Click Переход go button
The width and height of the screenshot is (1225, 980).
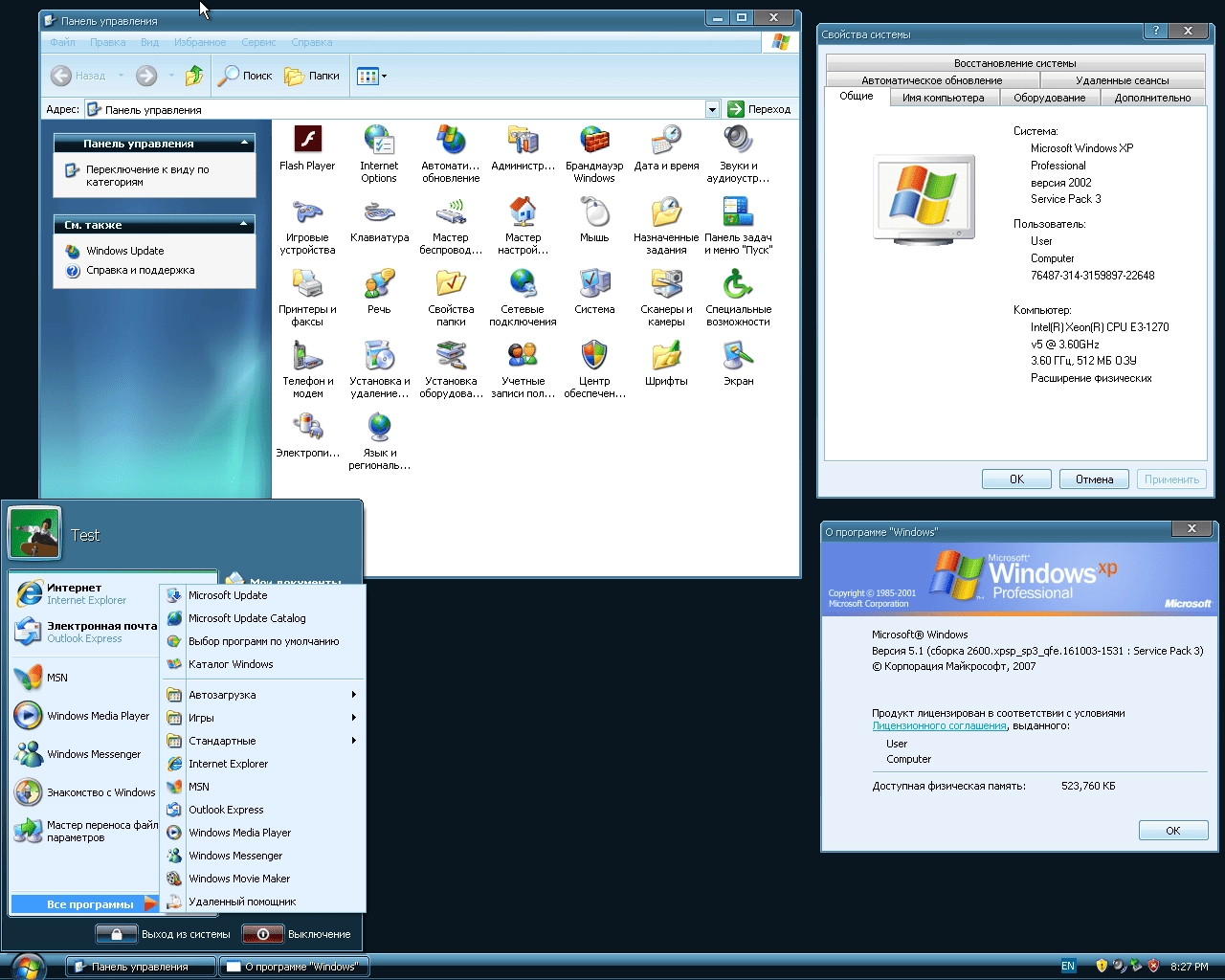760,109
